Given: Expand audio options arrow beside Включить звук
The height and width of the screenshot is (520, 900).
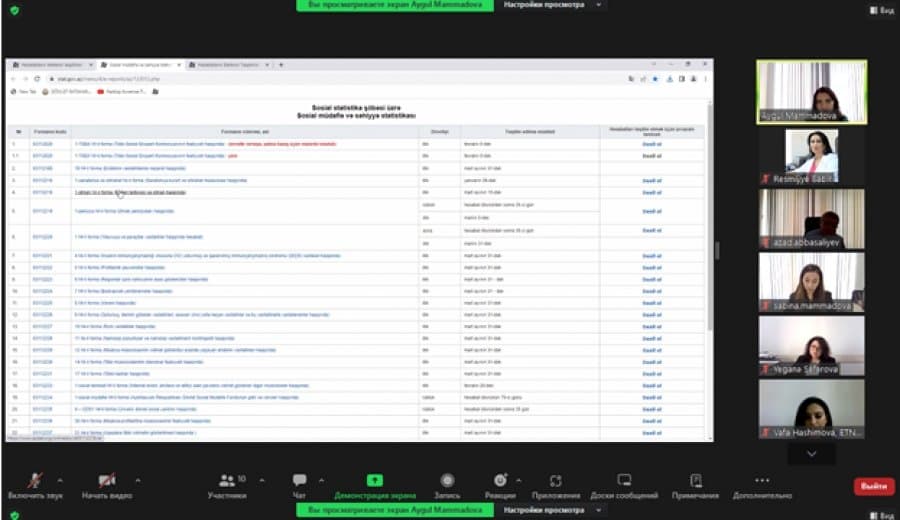Looking at the screenshot, I should click(60, 480).
